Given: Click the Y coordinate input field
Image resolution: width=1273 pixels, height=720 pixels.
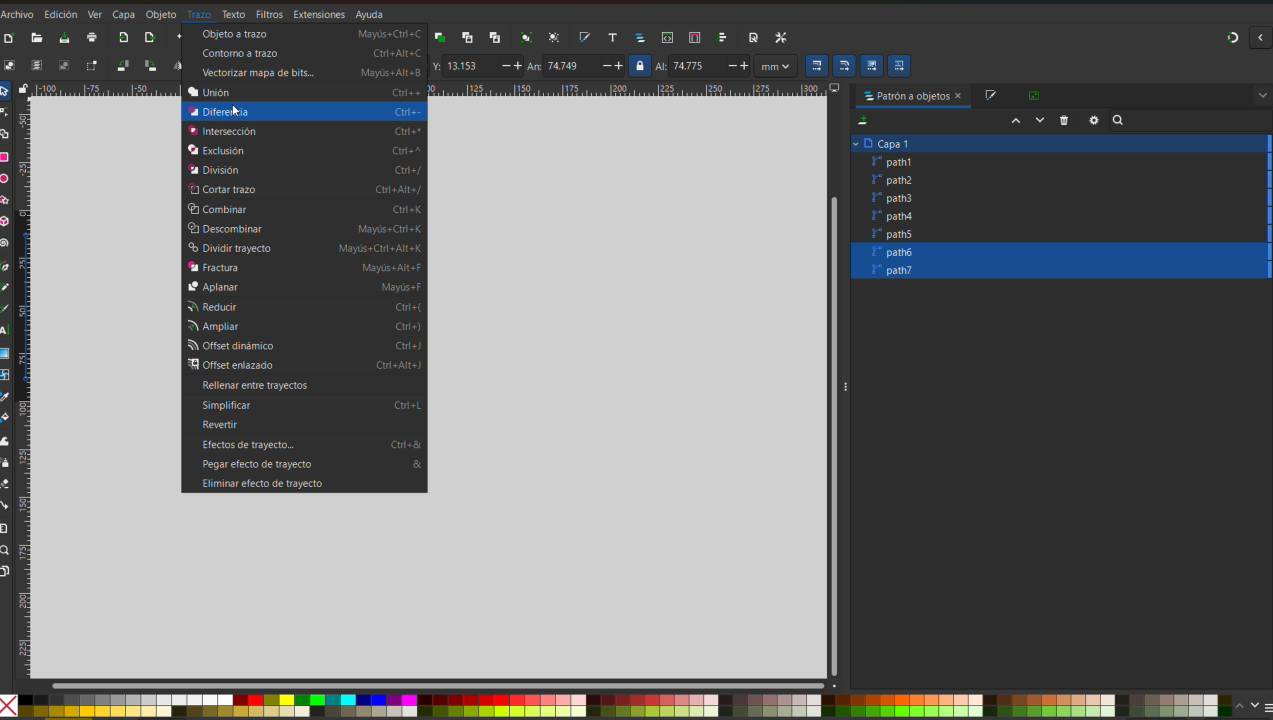Looking at the screenshot, I should 471,66.
